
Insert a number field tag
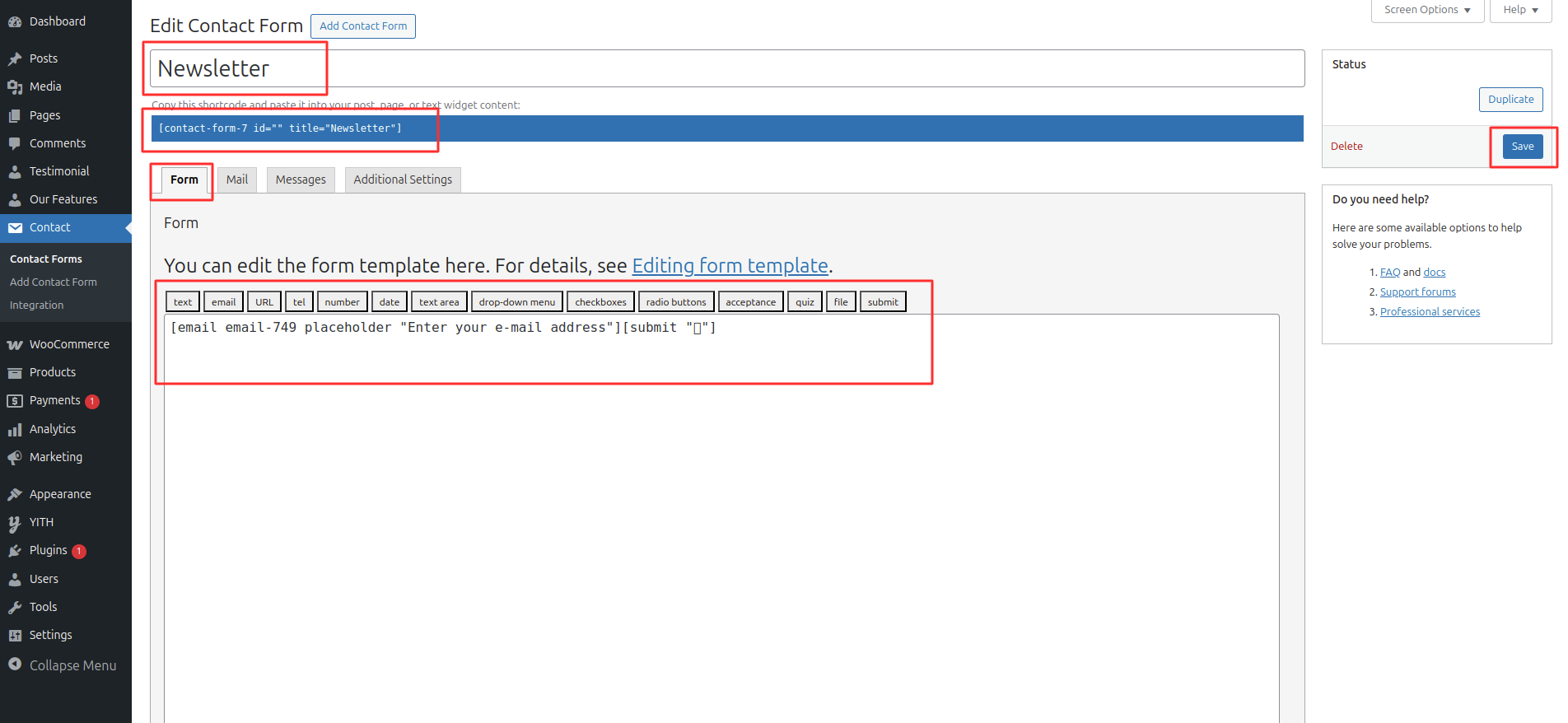[x=342, y=302]
